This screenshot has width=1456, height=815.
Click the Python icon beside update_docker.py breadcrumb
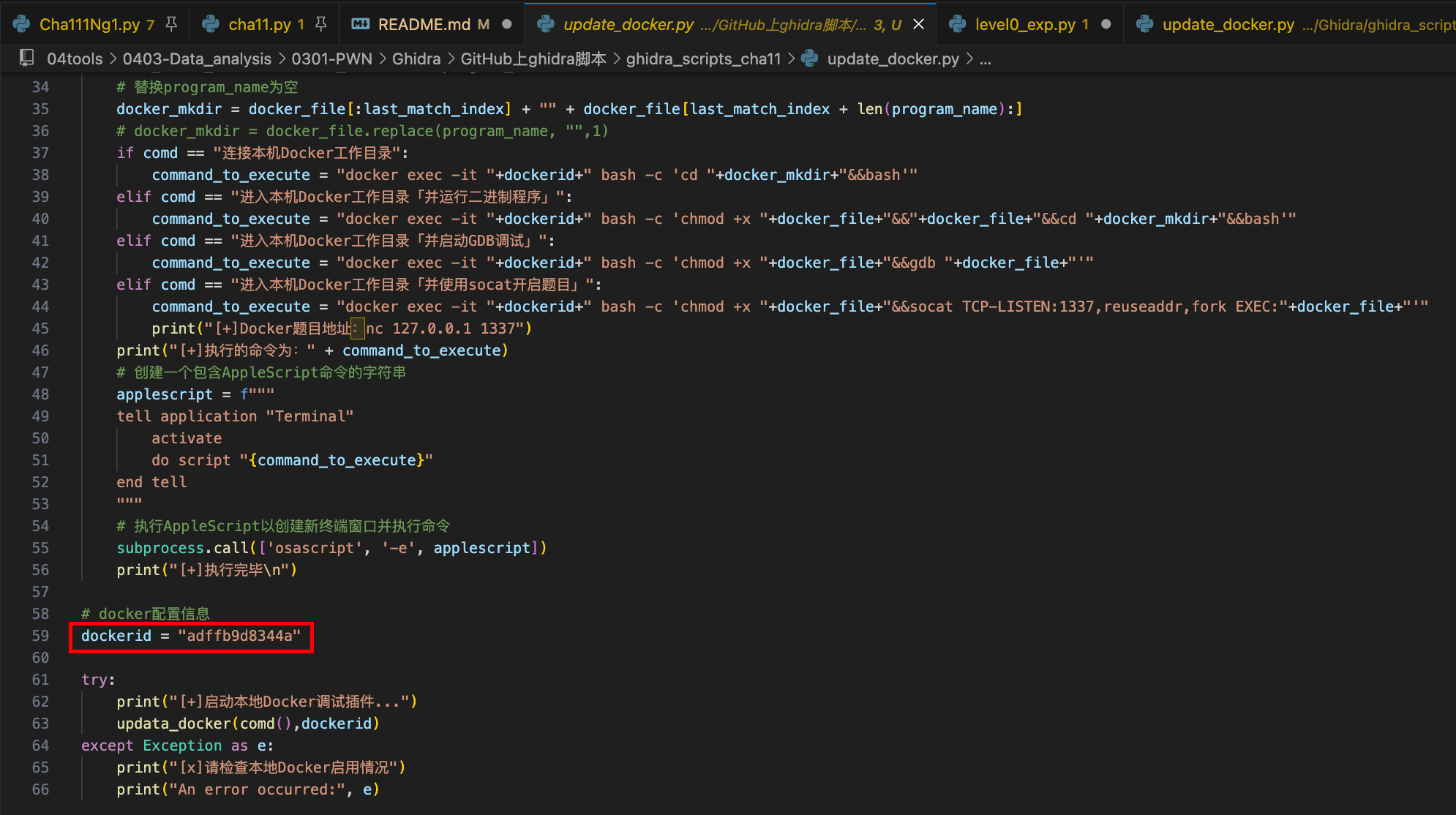tap(810, 59)
